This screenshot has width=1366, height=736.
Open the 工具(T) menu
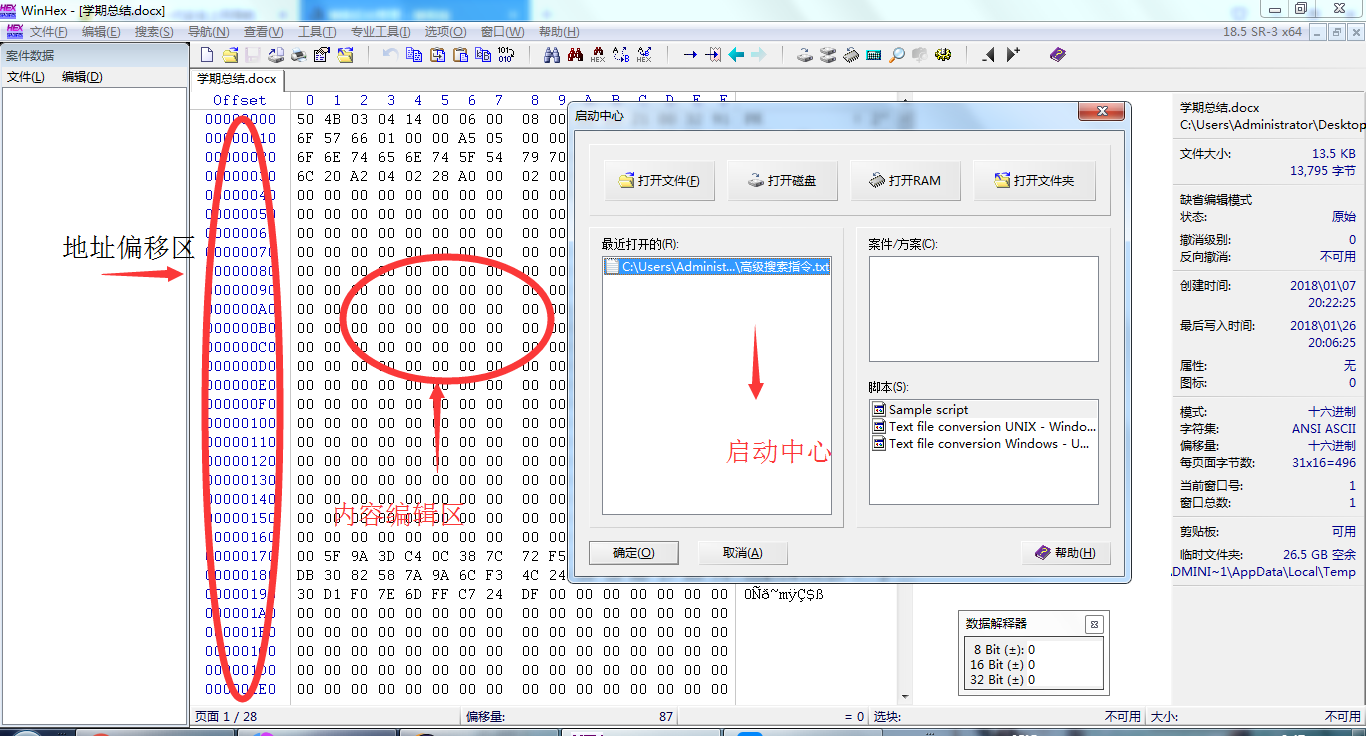(x=317, y=32)
